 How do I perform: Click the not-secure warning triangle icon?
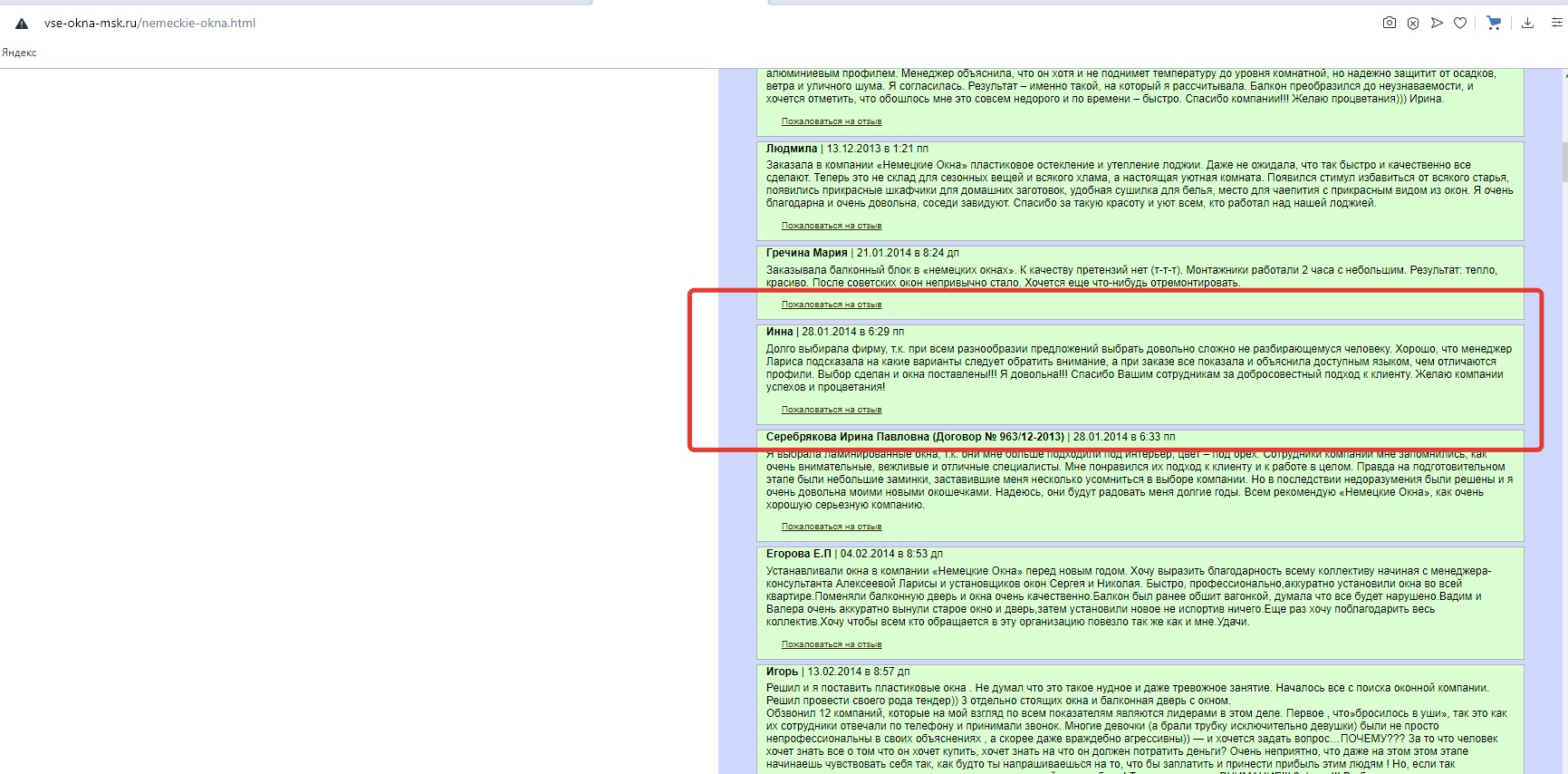pos(22,24)
